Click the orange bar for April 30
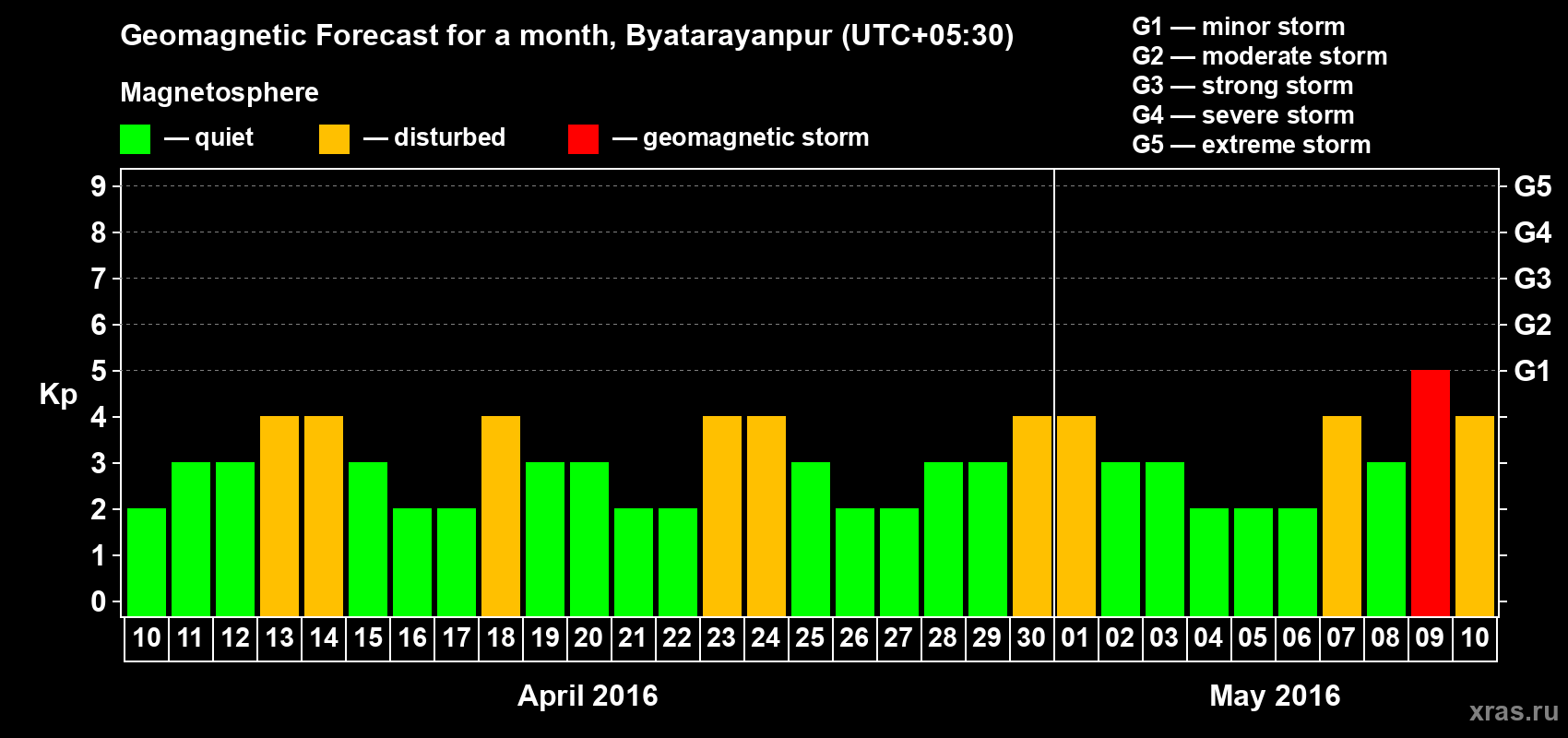1568x738 pixels. pos(1032,516)
